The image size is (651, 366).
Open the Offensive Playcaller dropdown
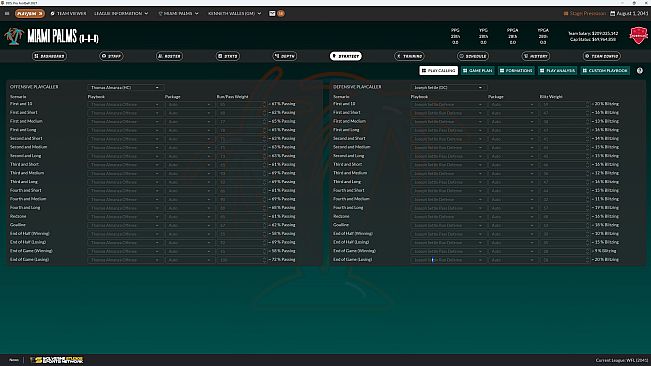(x=125, y=88)
